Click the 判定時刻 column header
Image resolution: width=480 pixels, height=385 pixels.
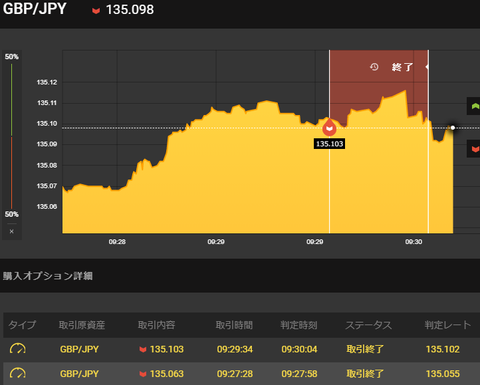(299, 325)
